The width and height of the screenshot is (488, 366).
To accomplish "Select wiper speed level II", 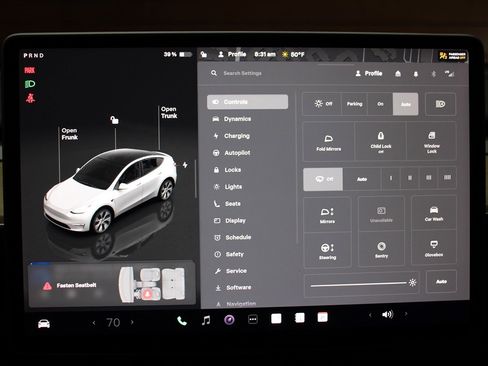I will click(x=410, y=179).
